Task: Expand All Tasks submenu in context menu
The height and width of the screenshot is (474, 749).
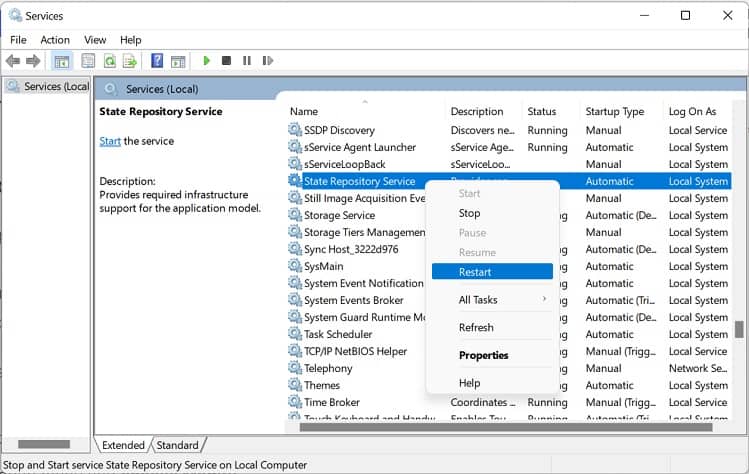Action: pyautogui.click(x=492, y=300)
